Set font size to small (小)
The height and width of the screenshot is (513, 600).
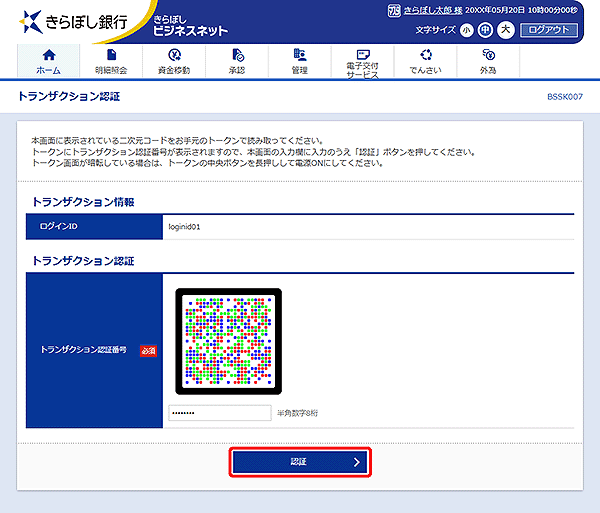[466, 30]
